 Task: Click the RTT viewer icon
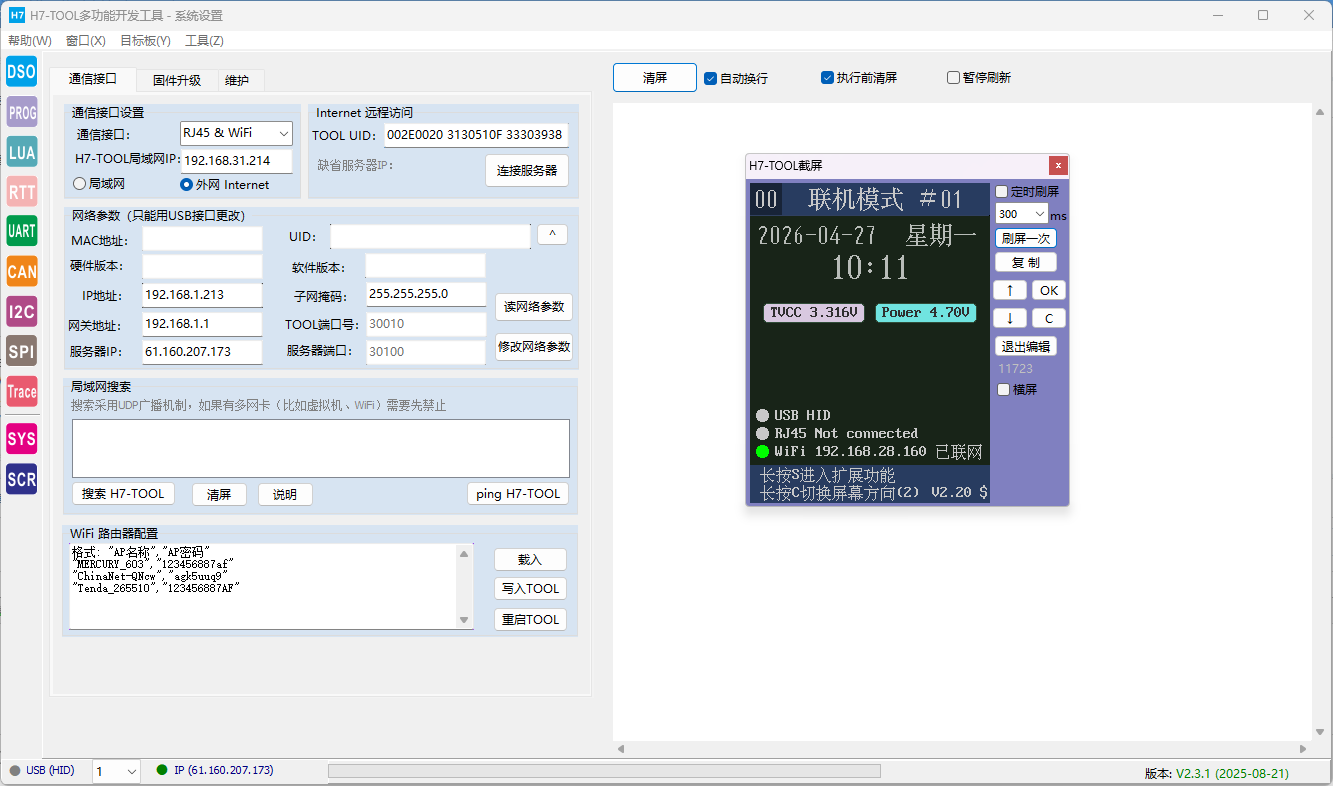click(x=21, y=191)
